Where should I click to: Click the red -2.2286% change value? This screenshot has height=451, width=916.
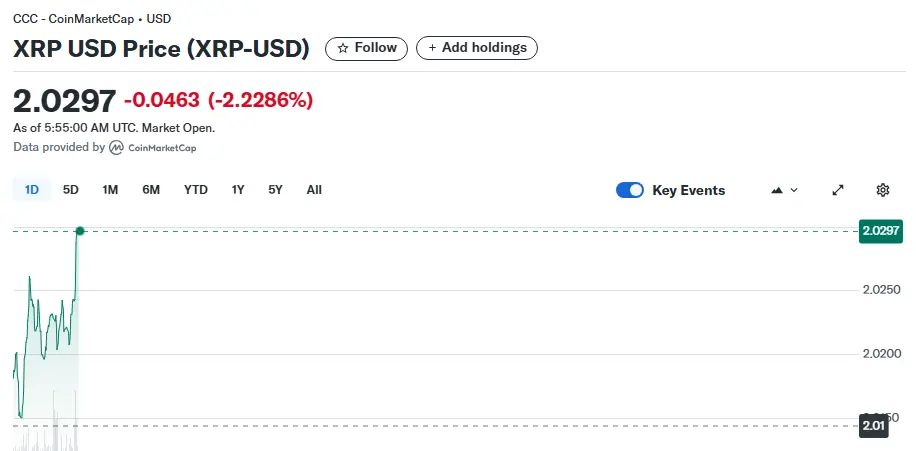[x=260, y=100]
